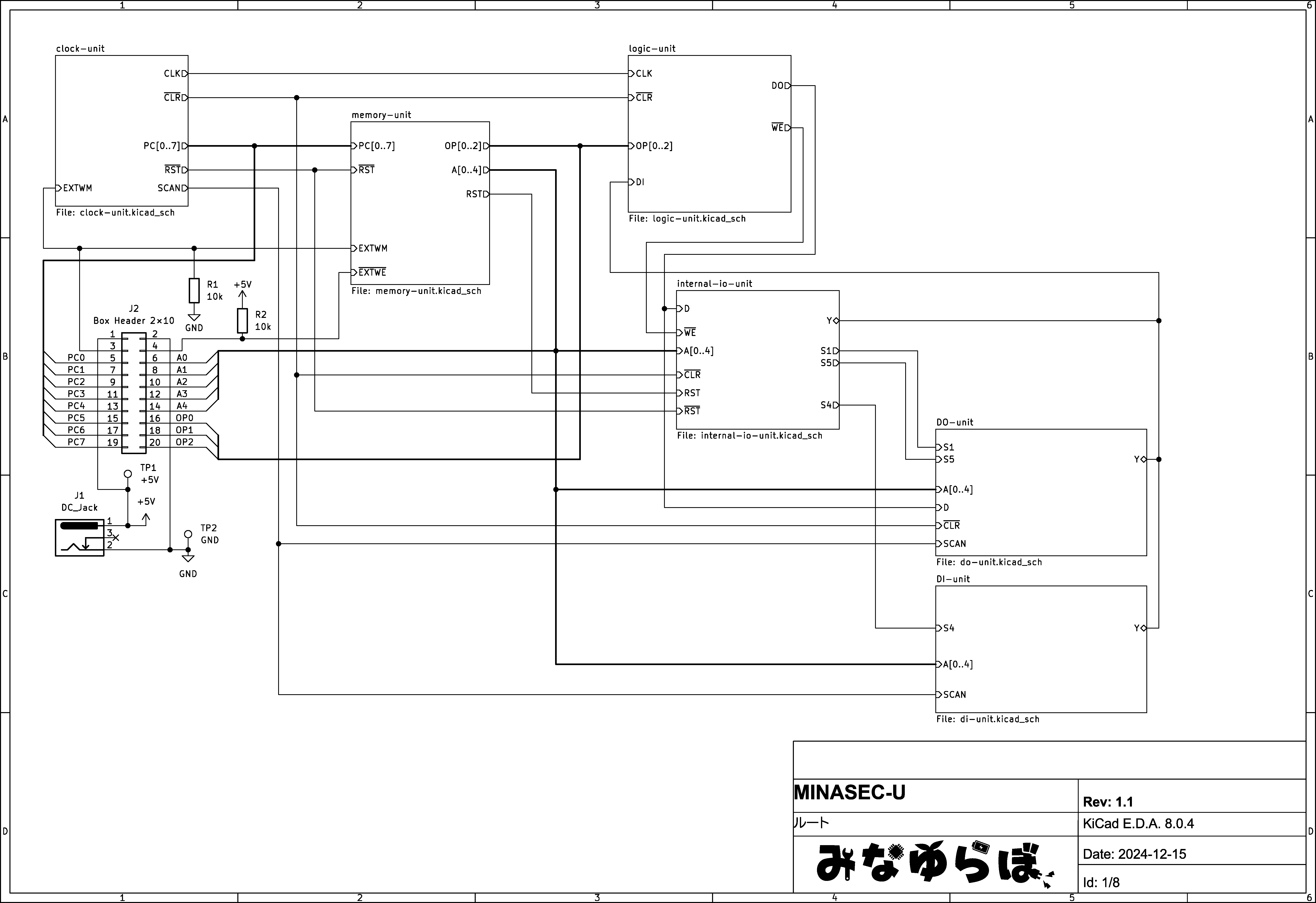Open the DO-unit hierarchical sheet
The width and height of the screenshot is (1316, 903).
[1041, 492]
